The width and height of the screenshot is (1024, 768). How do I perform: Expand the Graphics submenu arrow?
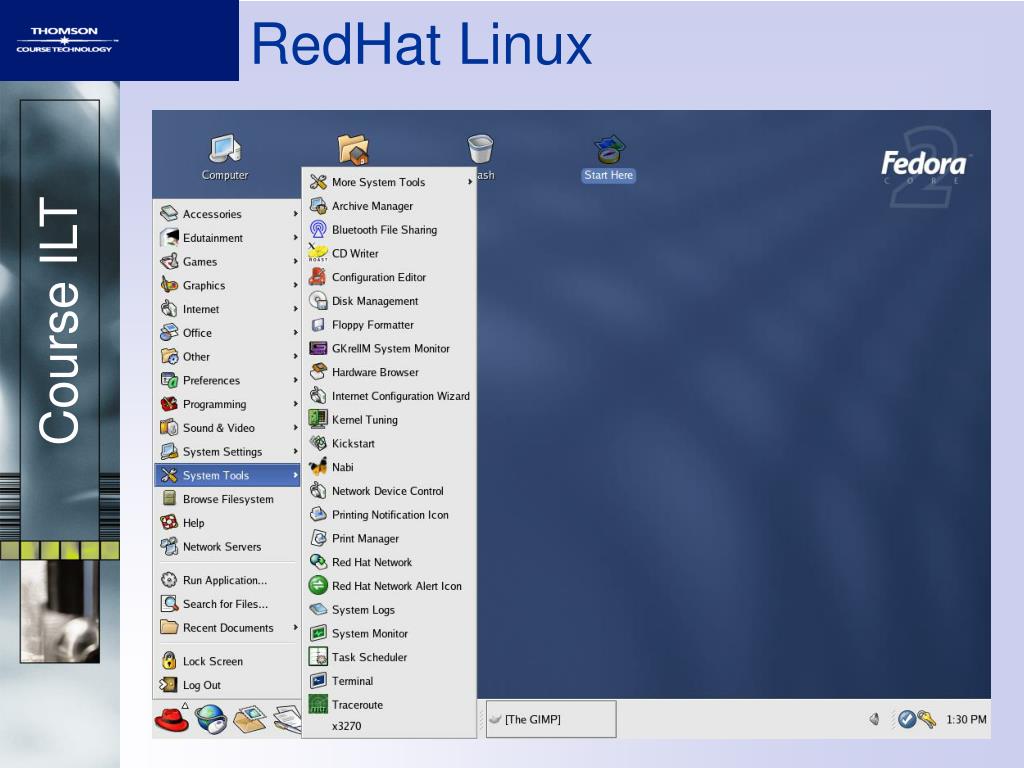click(295, 285)
